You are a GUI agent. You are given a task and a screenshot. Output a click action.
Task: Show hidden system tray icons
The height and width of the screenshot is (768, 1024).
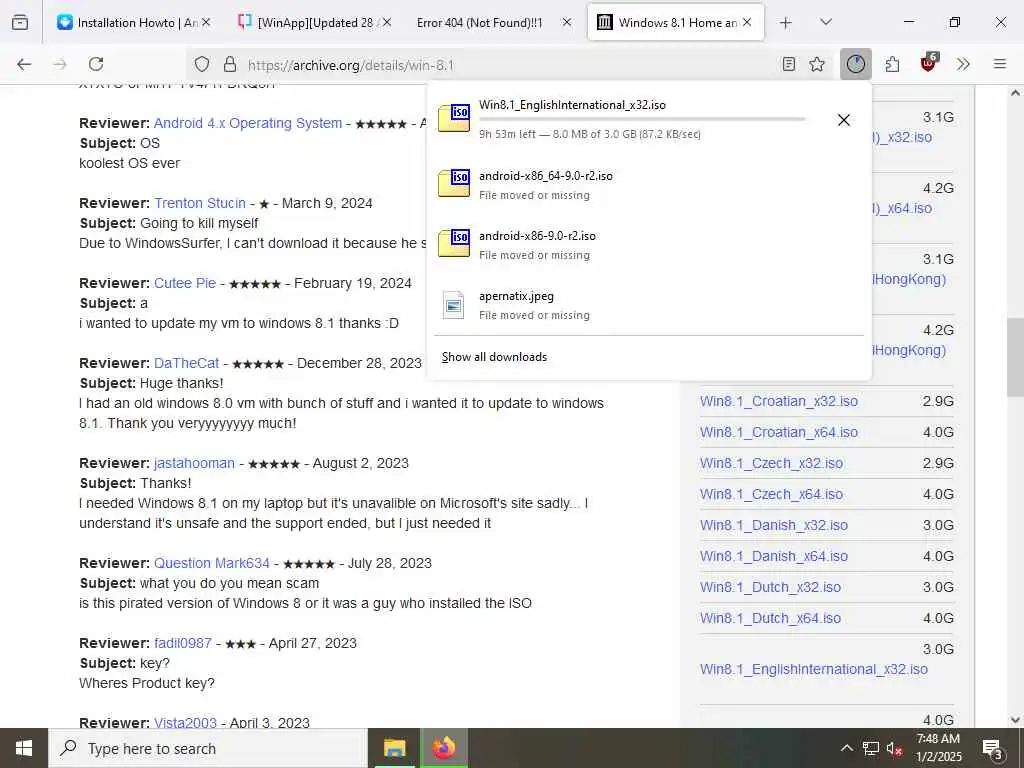[846, 748]
